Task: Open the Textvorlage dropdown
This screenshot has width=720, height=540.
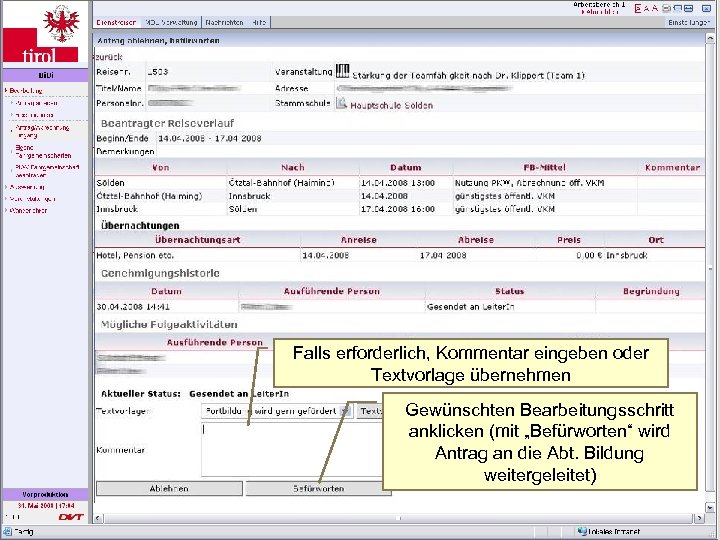Action: tap(277, 411)
